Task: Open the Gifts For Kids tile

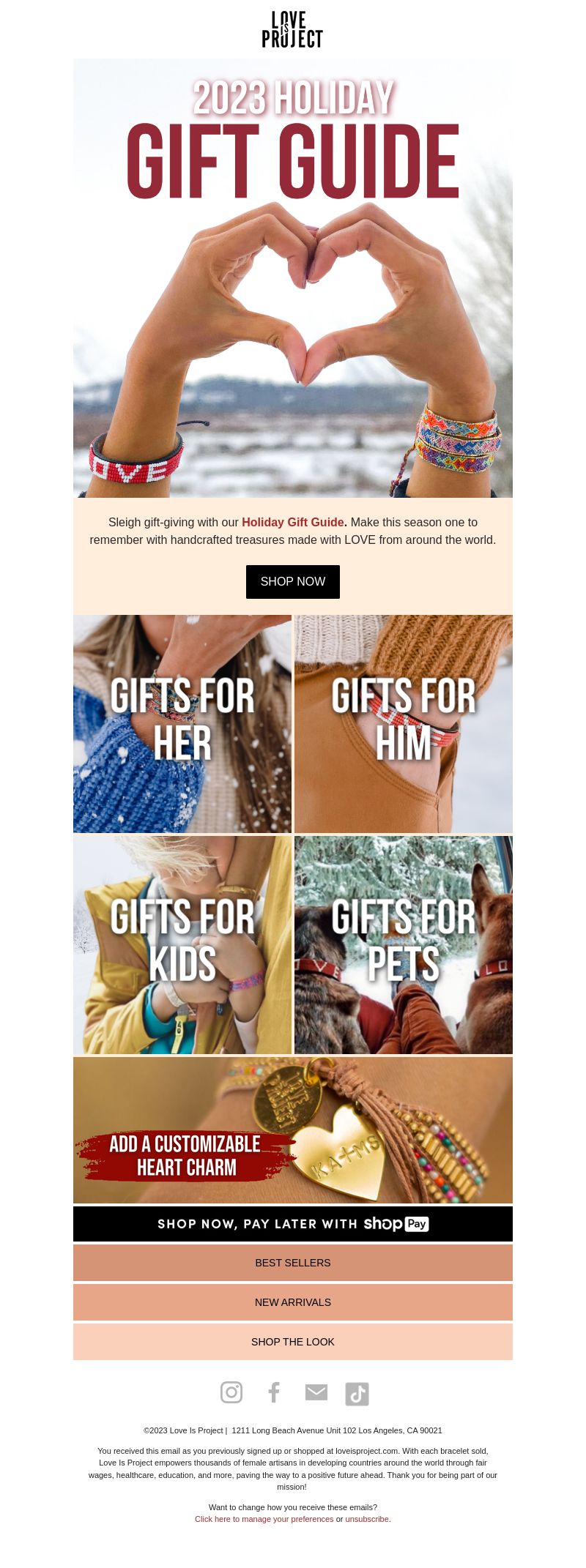Action: coord(182,945)
